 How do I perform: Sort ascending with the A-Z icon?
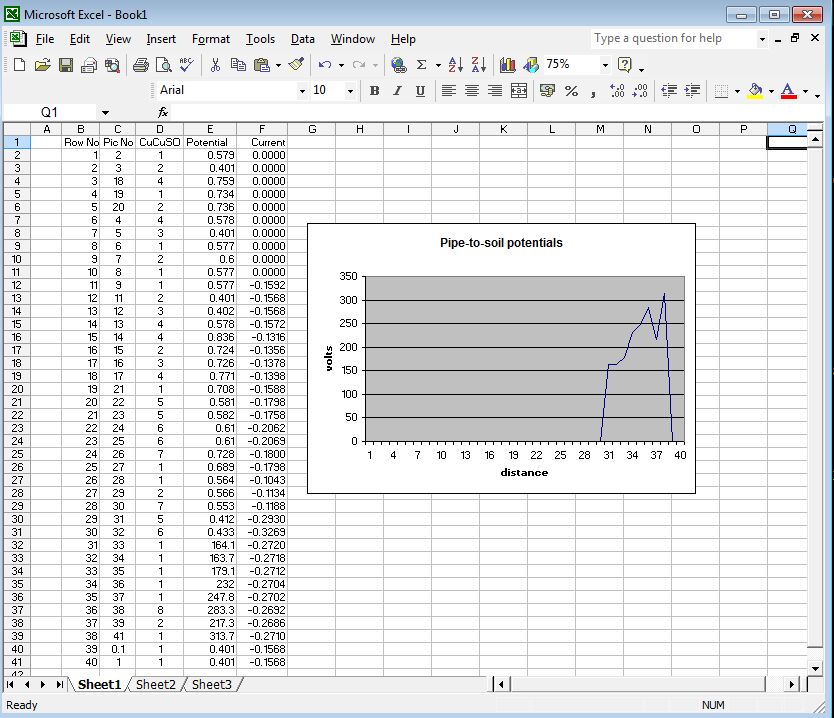[x=456, y=65]
